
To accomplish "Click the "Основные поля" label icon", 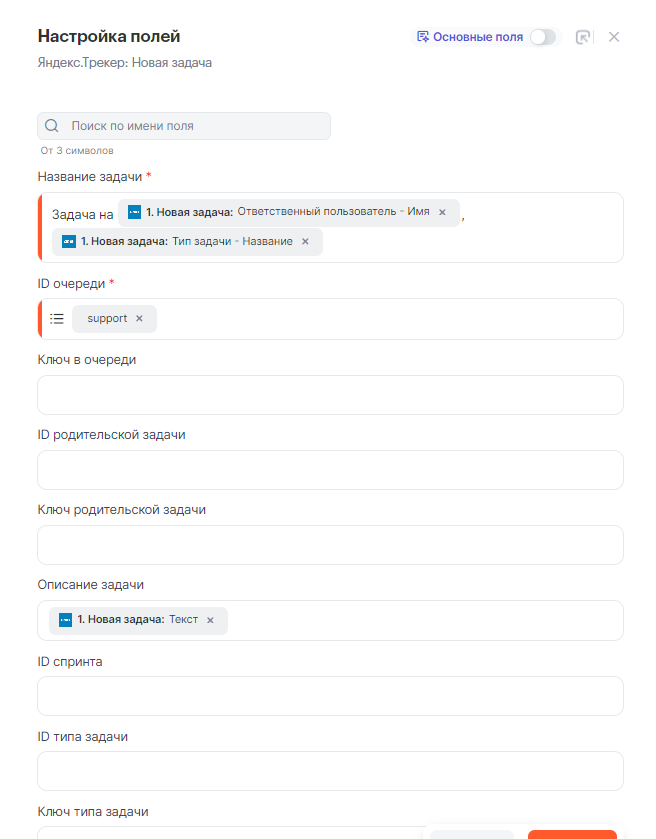I will 423,37.
